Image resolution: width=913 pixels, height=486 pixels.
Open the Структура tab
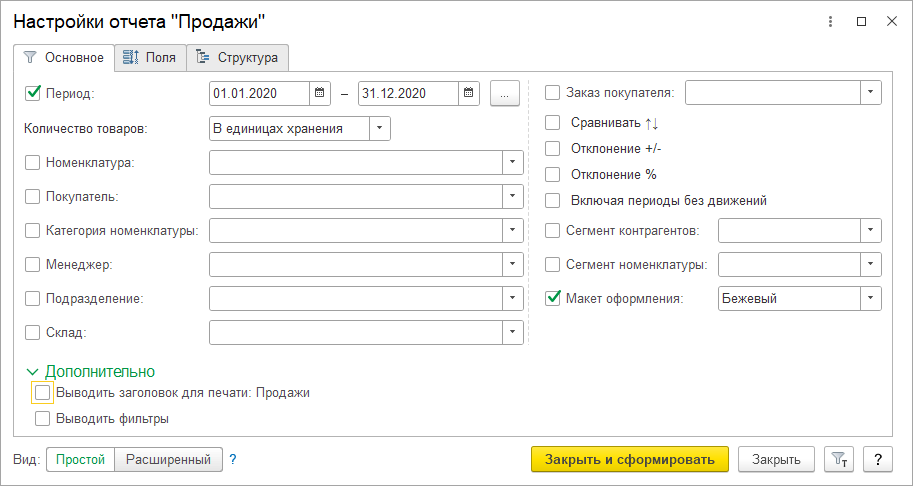[x=237, y=57]
